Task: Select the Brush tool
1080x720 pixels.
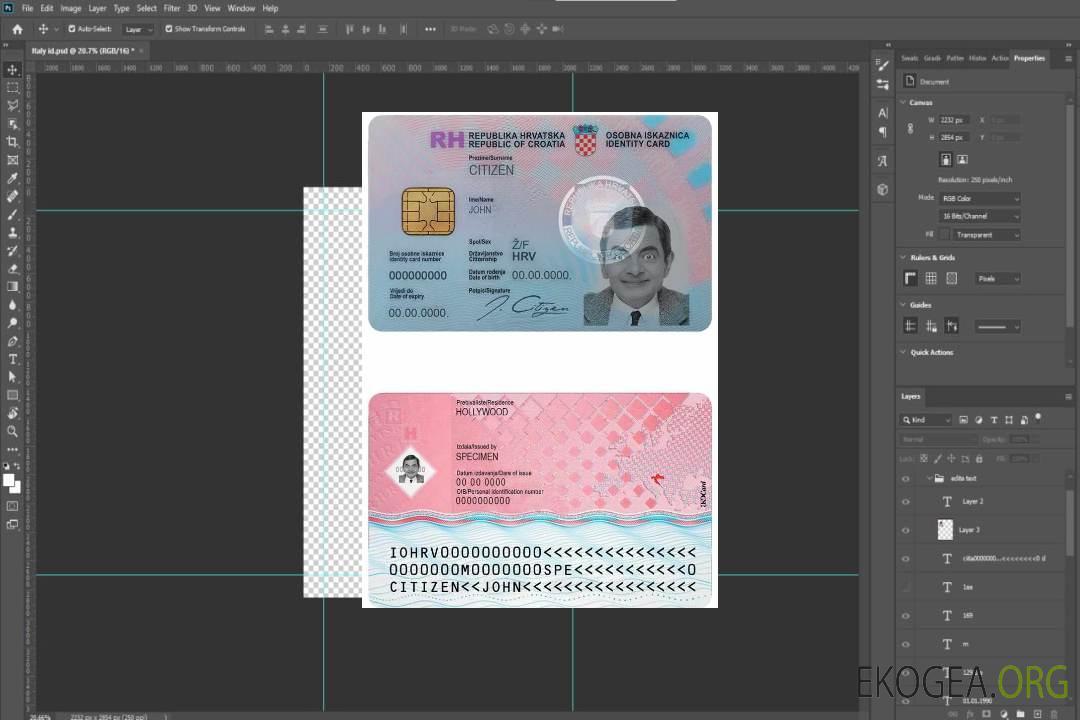Action: point(12,215)
